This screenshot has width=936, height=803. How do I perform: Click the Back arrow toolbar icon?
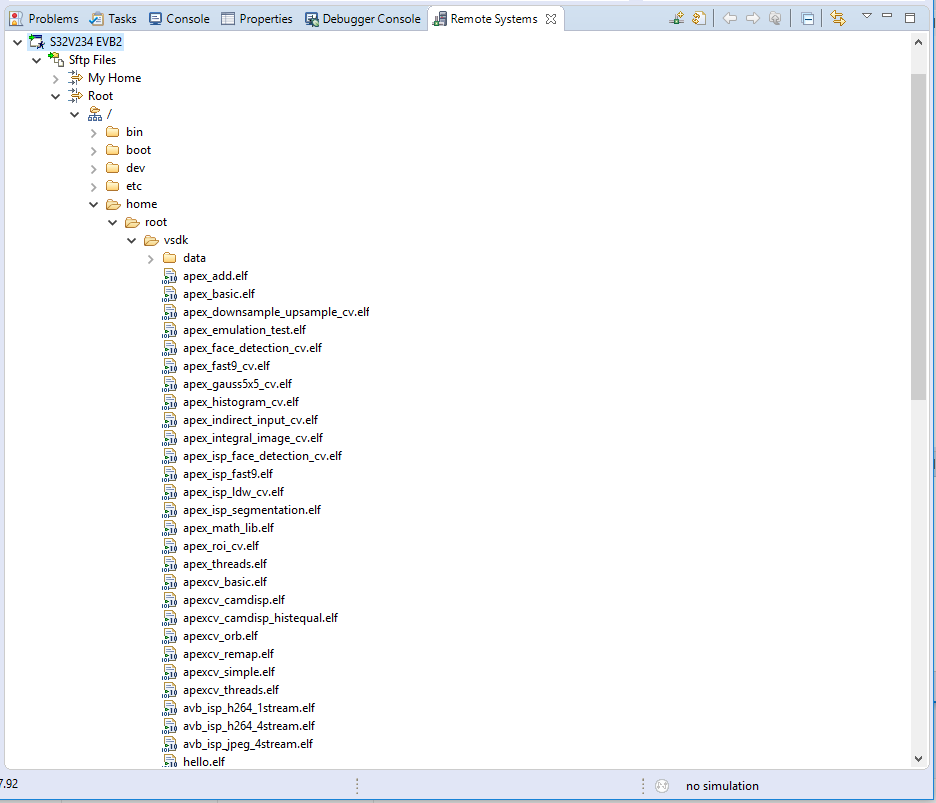click(x=729, y=19)
